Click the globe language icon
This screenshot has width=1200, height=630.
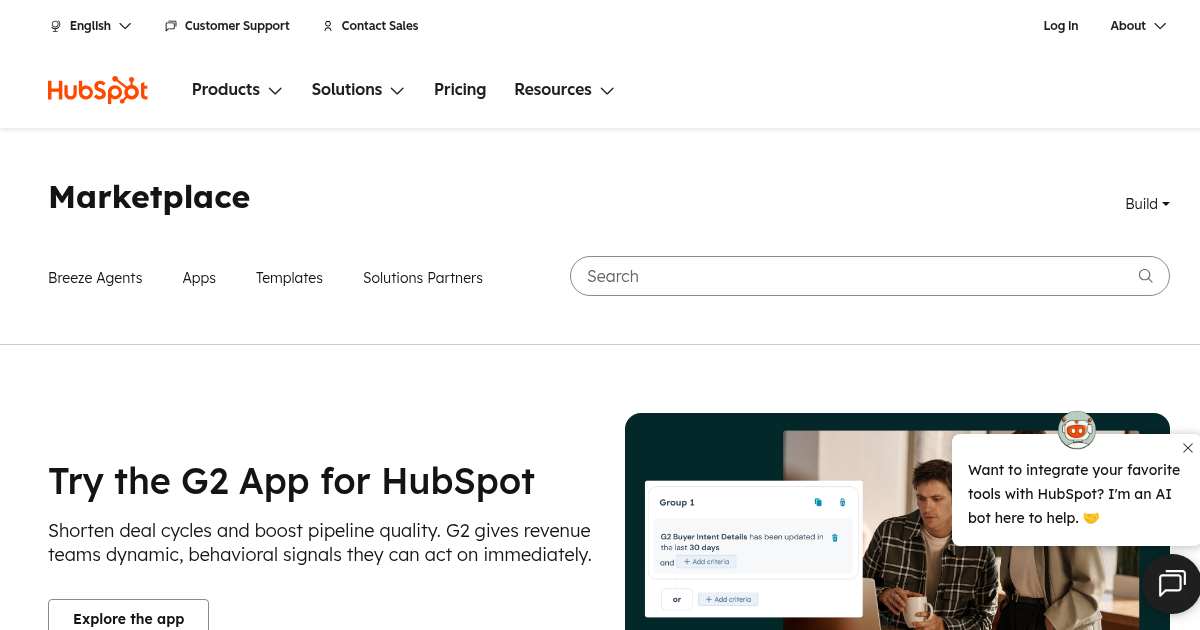56,26
